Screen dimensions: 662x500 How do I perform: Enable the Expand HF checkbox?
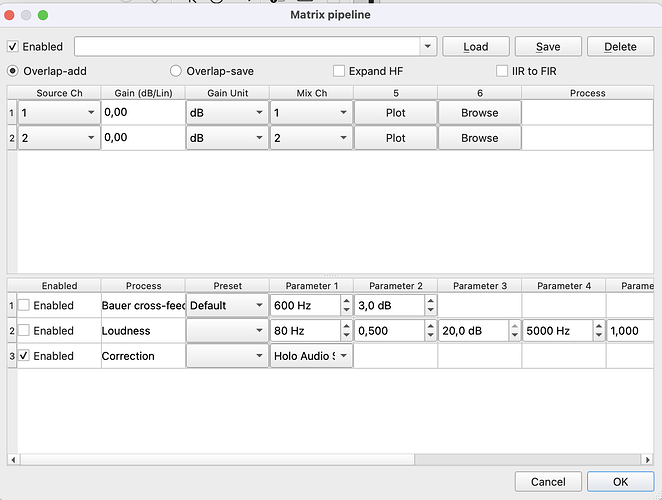339,71
